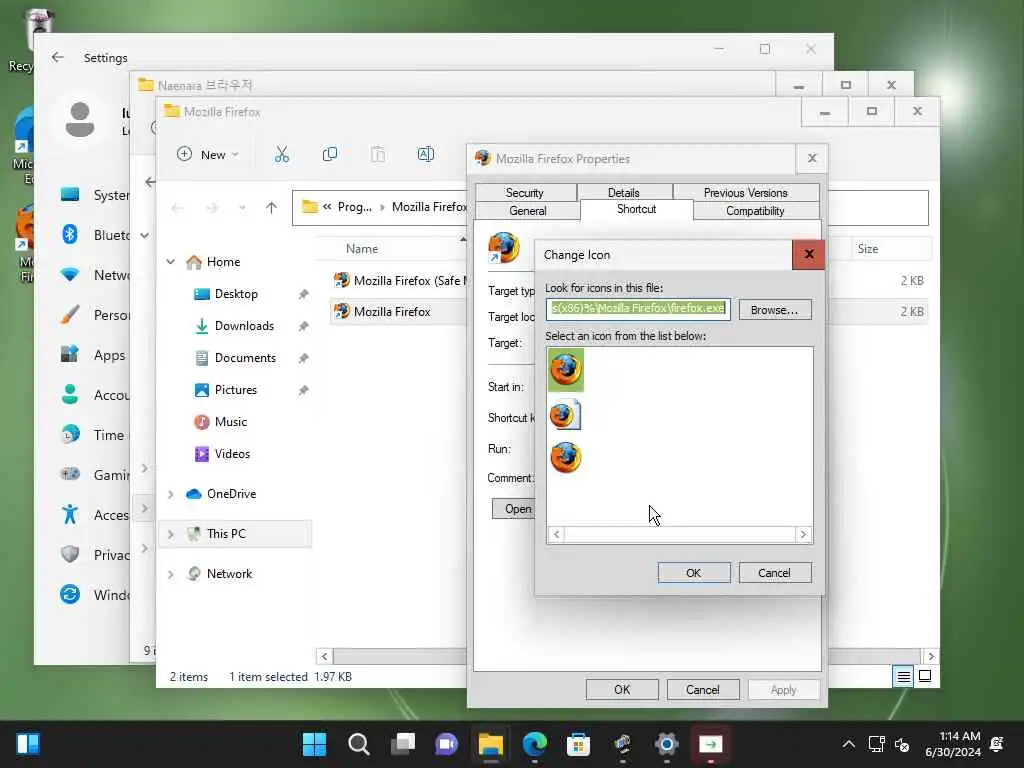Viewport: 1024px width, 768px height.
Task: Open Windows Update icon in Settings
Action: (x=70, y=594)
